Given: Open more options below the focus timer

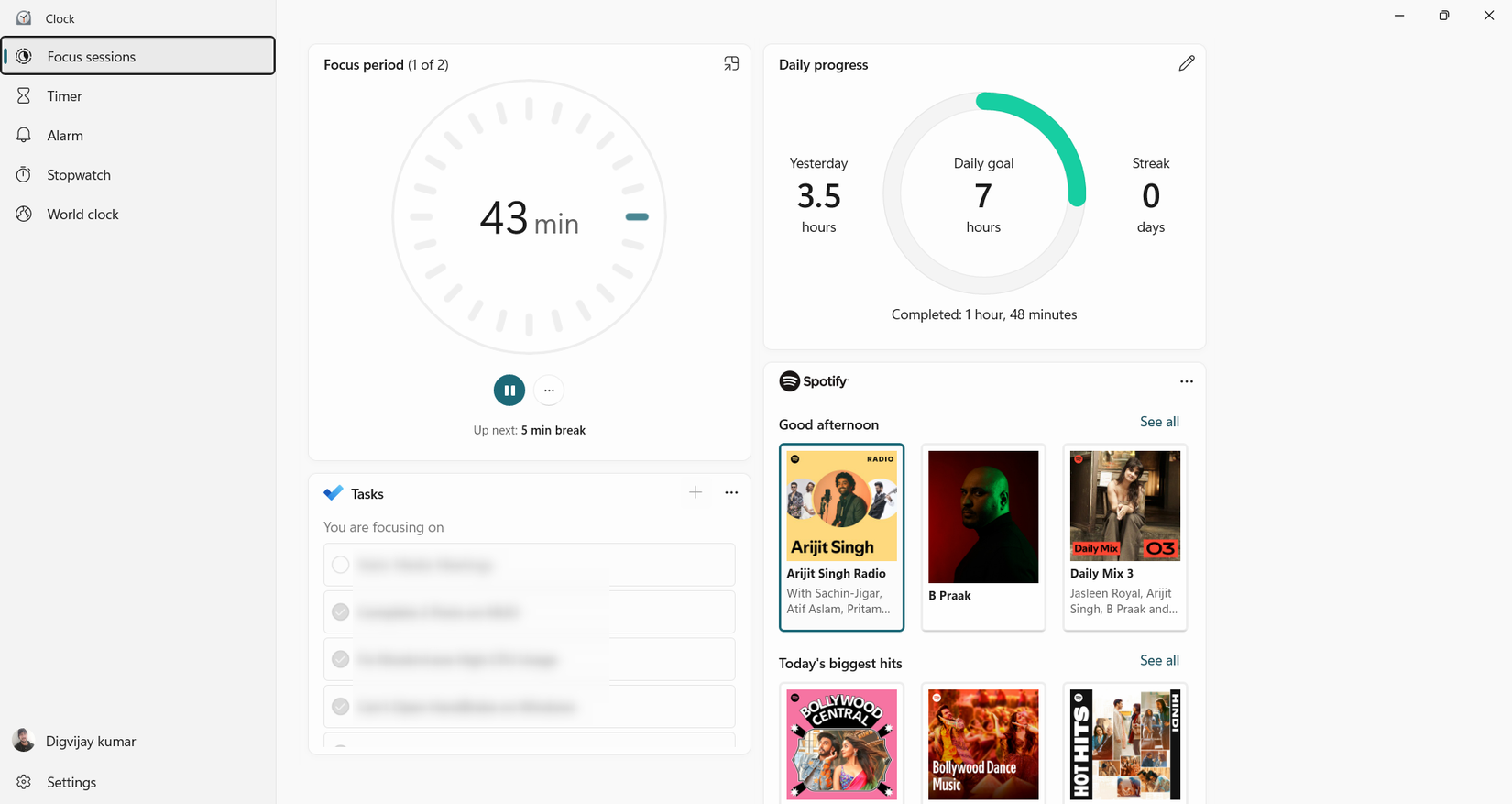Looking at the screenshot, I should click(x=549, y=391).
